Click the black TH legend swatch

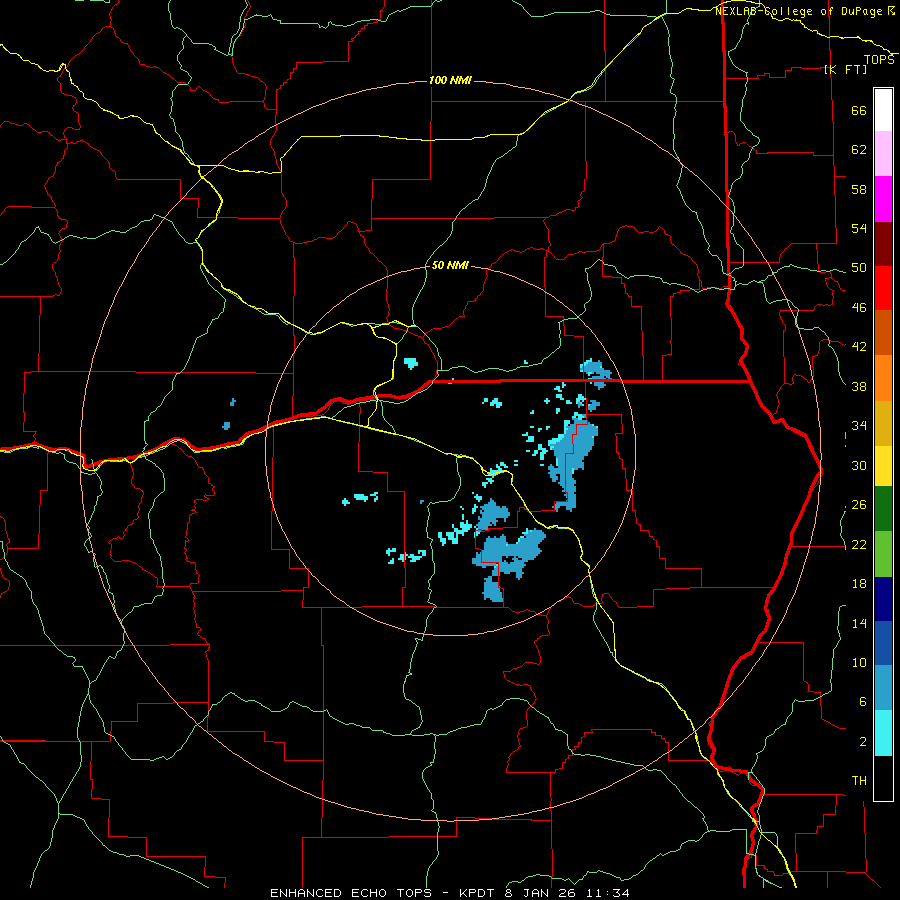coord(883,778)
